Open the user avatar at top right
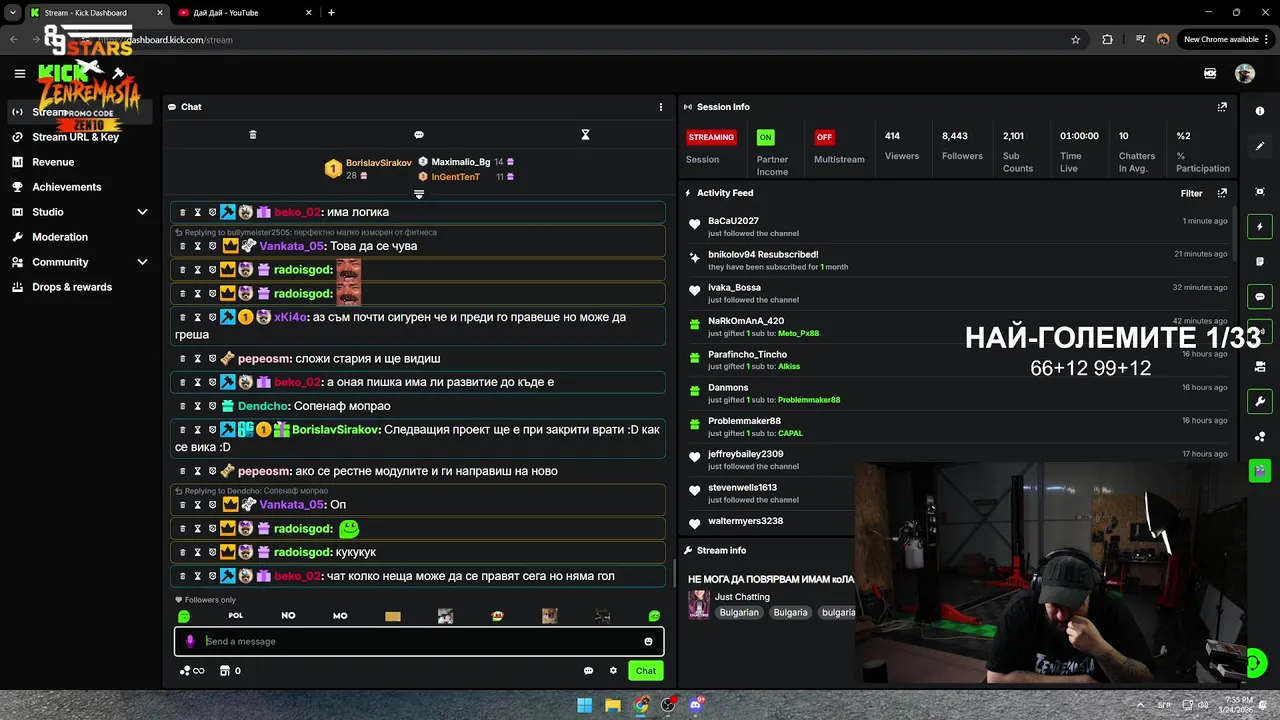The height and width of the screenshot is (720, 1280). [1245, 73]
